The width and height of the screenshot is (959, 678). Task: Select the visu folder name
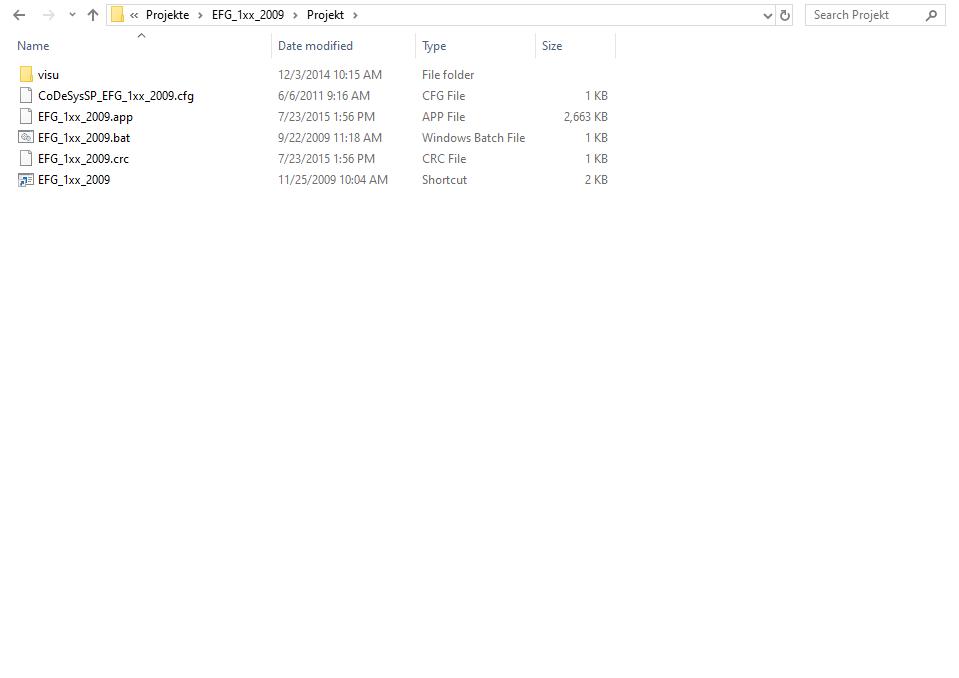[48, 75]
